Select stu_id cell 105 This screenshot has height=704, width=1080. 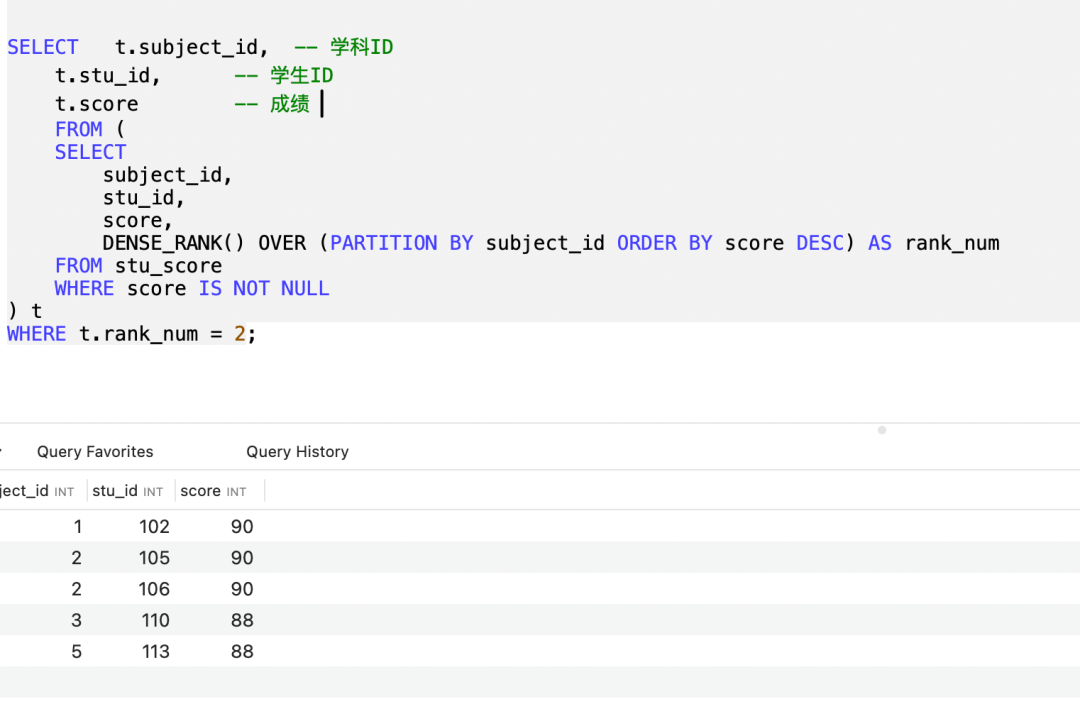(154, 557)
